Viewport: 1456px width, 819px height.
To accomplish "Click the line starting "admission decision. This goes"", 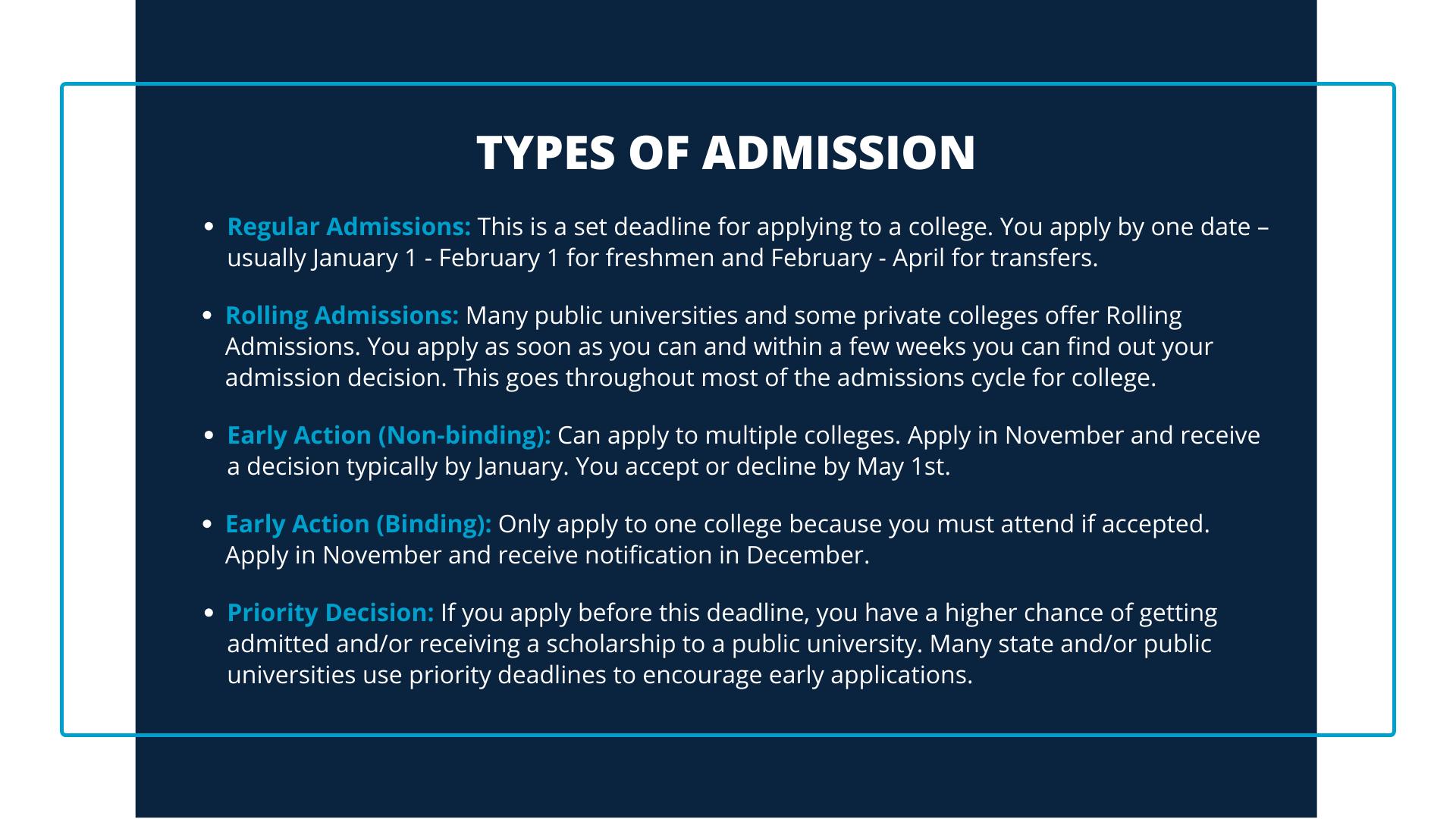I will tap(690, 378).
